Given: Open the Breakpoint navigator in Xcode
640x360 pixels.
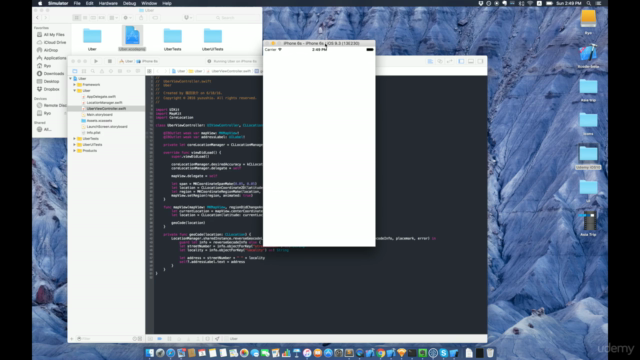Looking at the screenshot, I should click(x=129, y=71).
